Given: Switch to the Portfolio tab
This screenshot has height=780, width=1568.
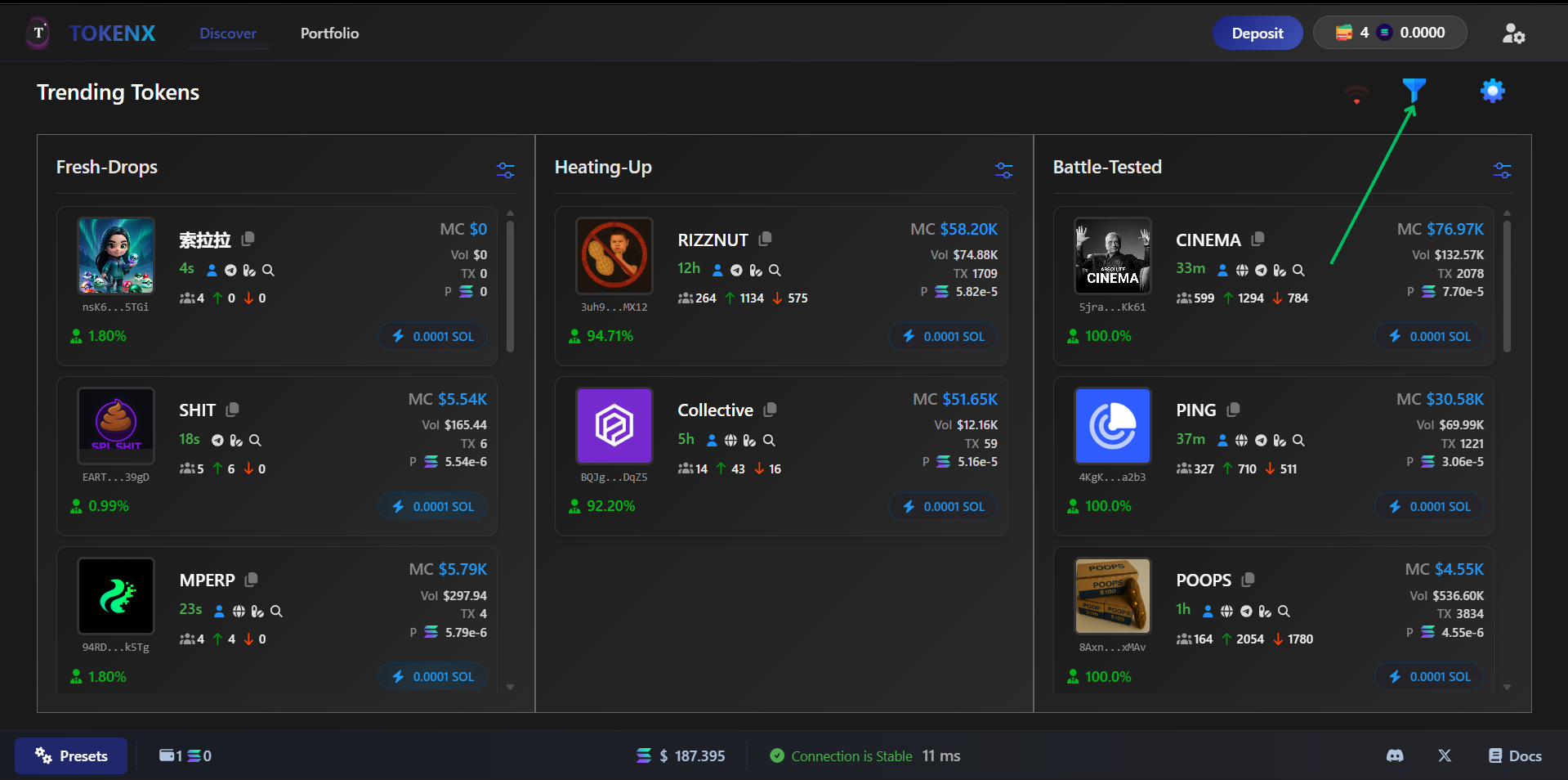Looking at the screenshot, I should pos(329,34).
